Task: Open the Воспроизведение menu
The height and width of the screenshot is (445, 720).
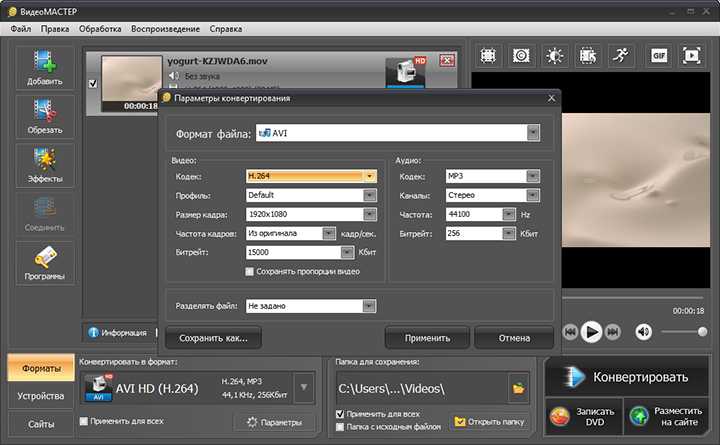Action: pos(165,28)
